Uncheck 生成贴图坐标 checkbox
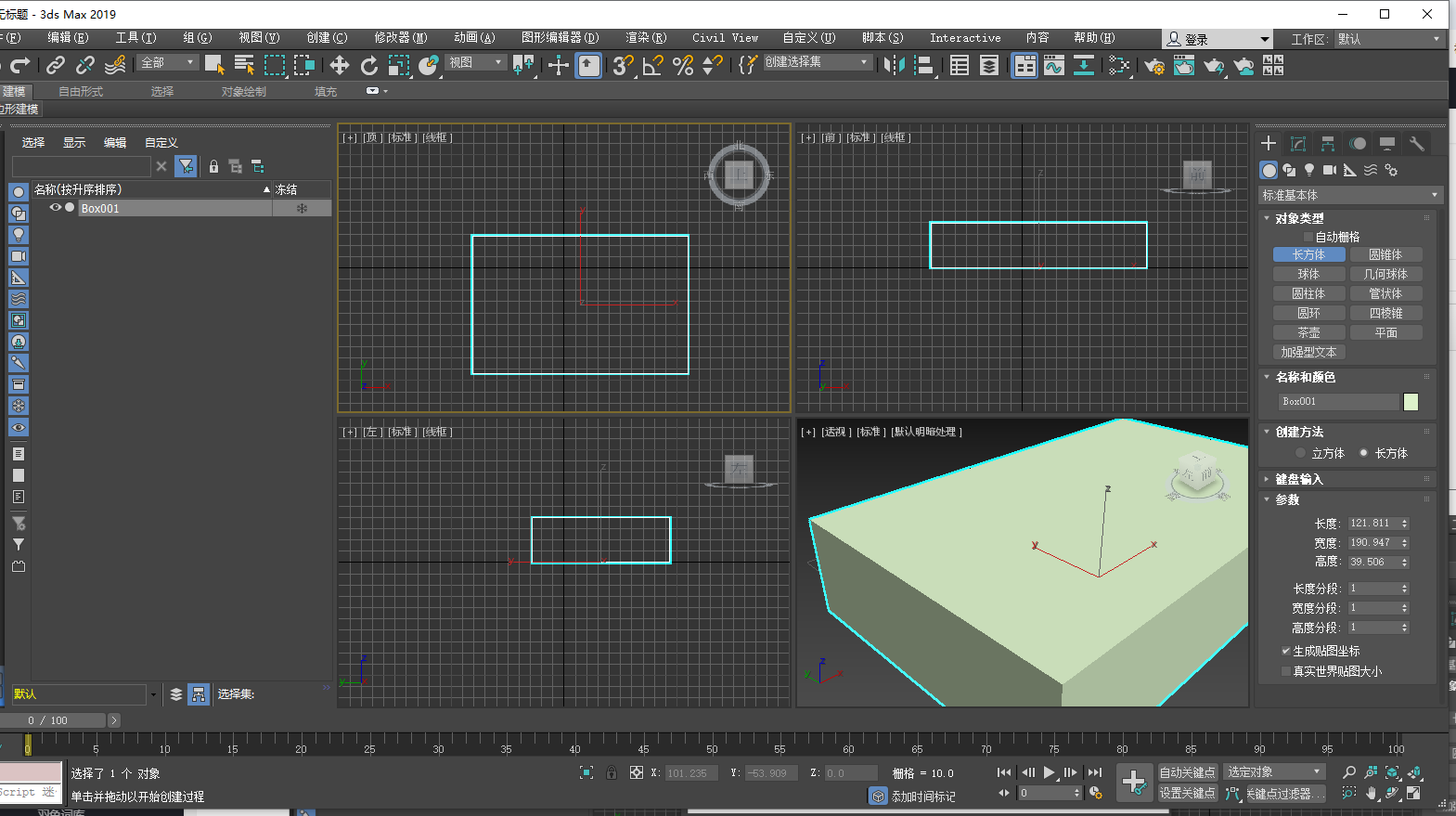Screen dimensions: 1456x816 (x=1286, y=651)
